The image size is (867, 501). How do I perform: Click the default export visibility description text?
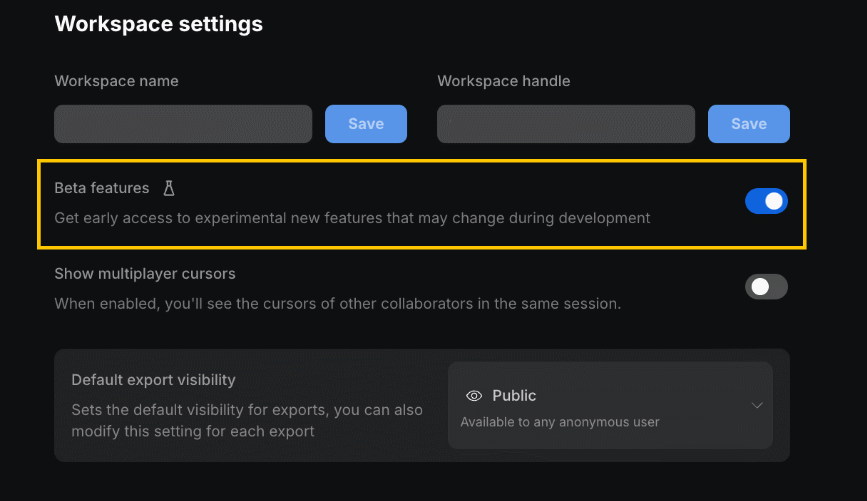pyautogui.click(x=247, y=421)
